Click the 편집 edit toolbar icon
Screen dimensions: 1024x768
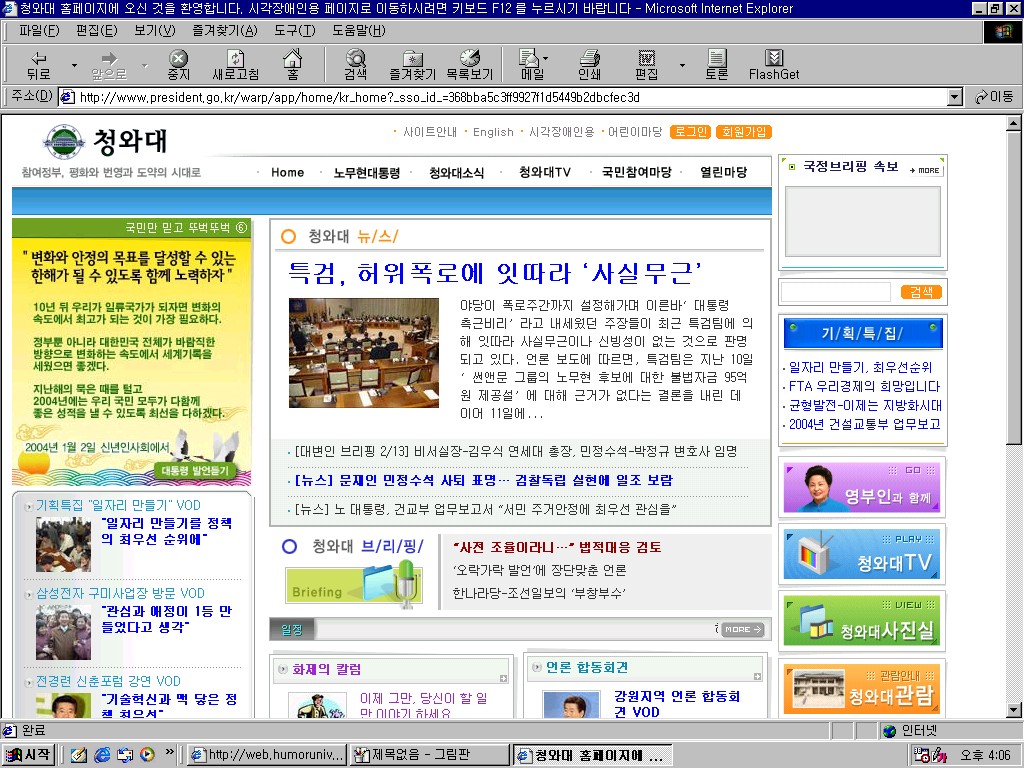pos(647,65)
